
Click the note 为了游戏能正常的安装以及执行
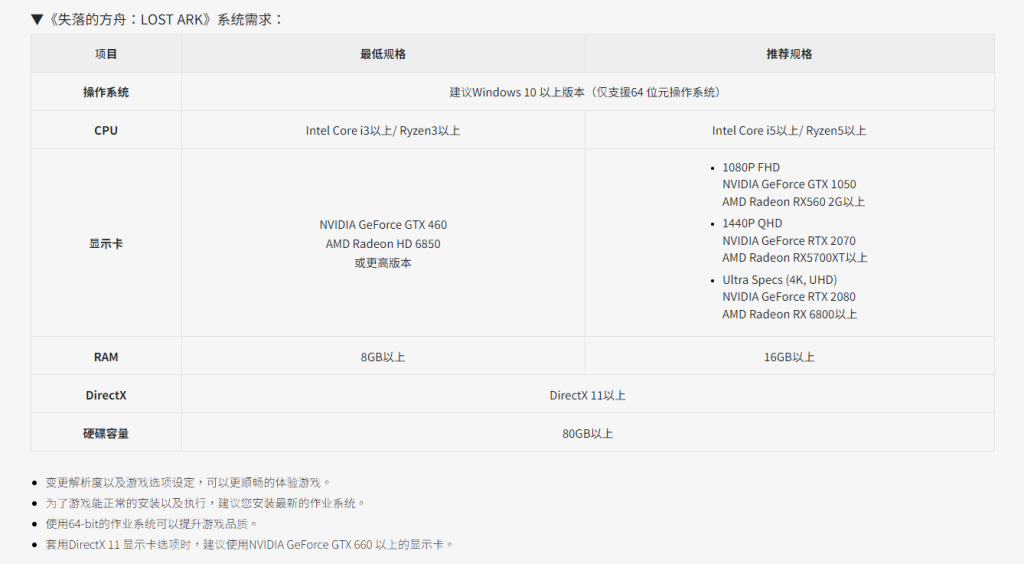tap(205, 503)
